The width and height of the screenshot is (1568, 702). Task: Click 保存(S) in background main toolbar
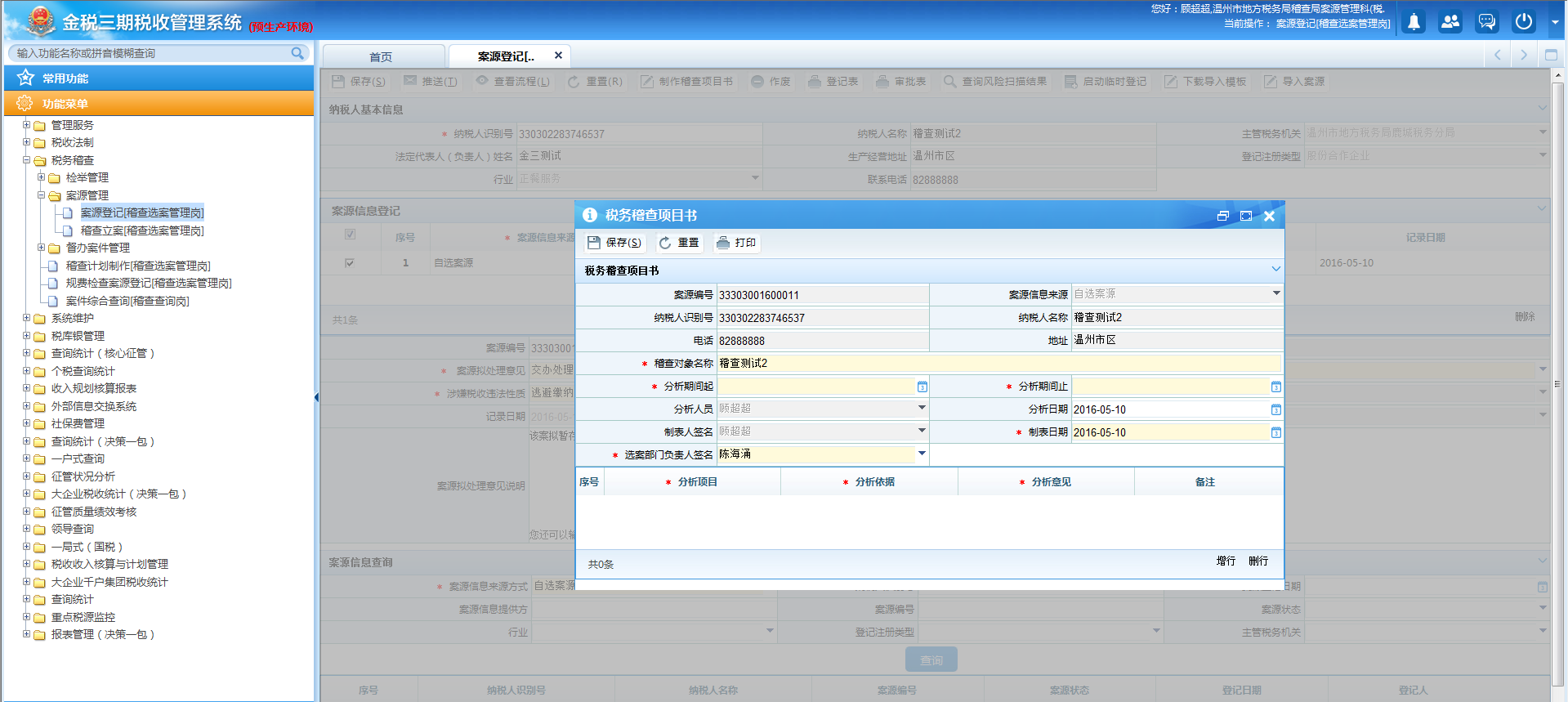[359, 82]
